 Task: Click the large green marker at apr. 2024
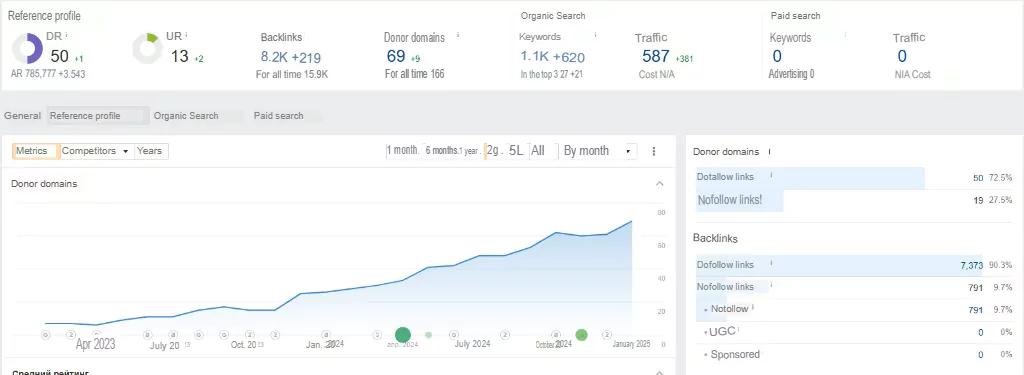[403, 335]
